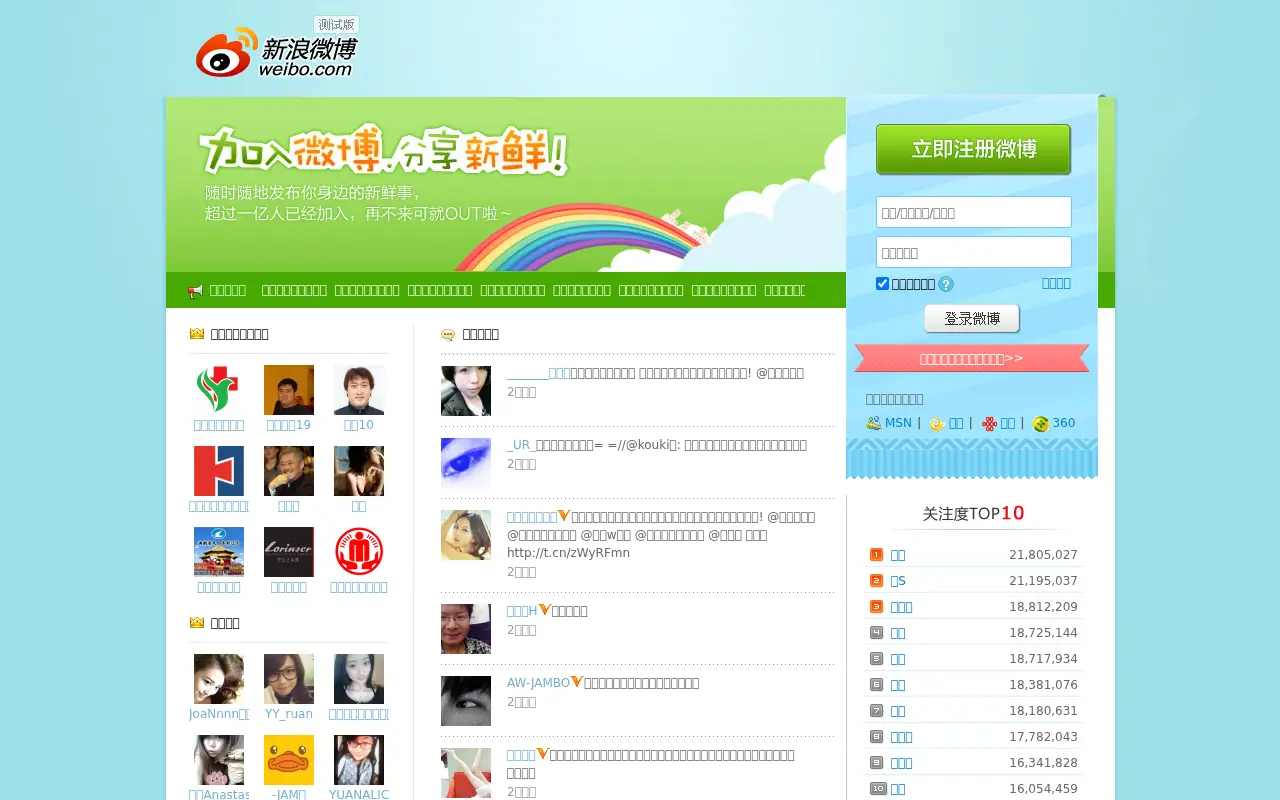
Task: Click the green 360 login icon
Action: (1041, 424)
